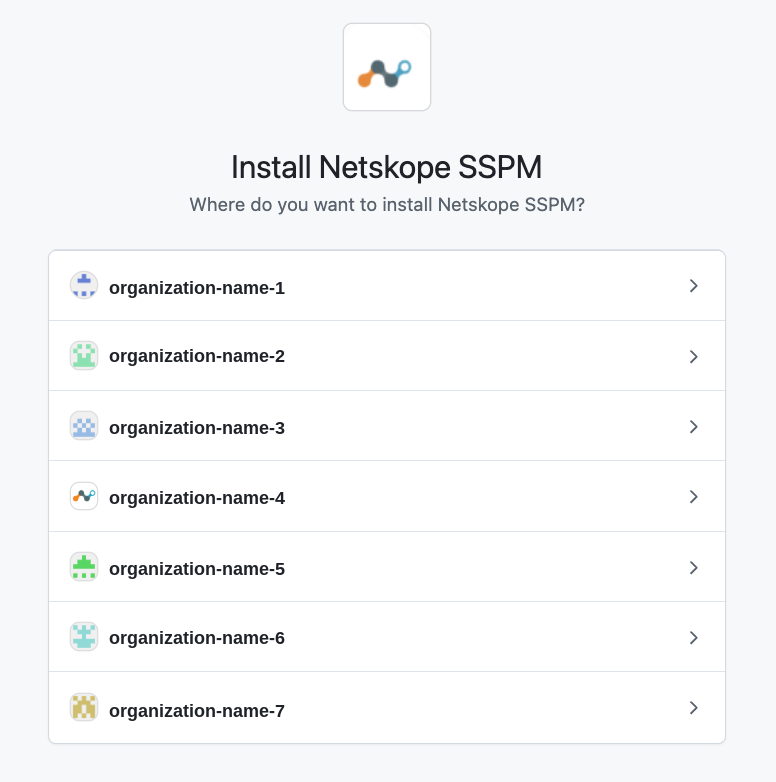Open chevron for organization-name-6

[x=693, y=637]
